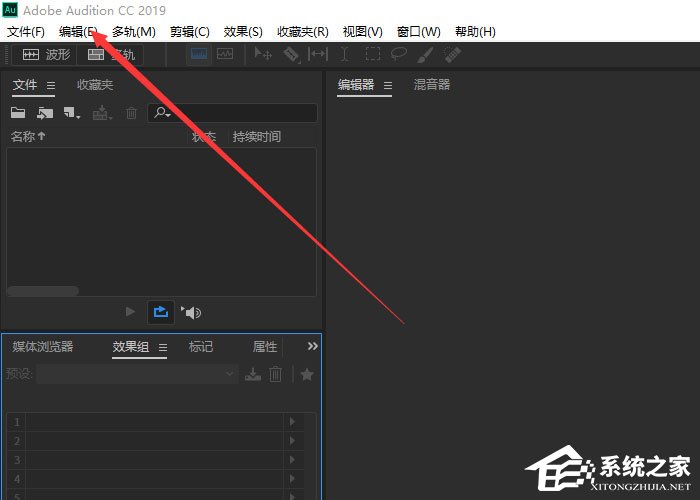The width and height of the screenshot is (700, 500).
Task: Click the Files panel horizontal scrollbar
Action: 43,291
